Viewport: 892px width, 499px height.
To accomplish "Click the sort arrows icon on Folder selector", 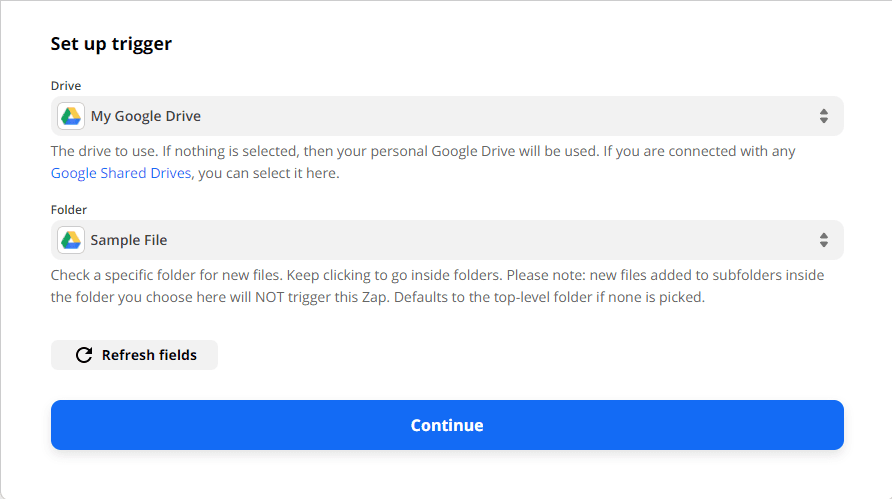I will (x=823, y=240).
